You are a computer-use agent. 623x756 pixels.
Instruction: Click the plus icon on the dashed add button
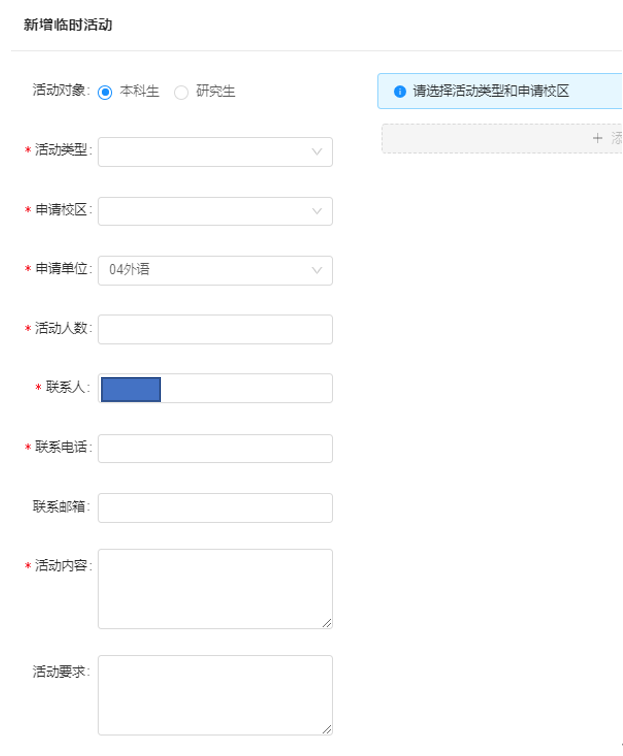coord(598,139)
